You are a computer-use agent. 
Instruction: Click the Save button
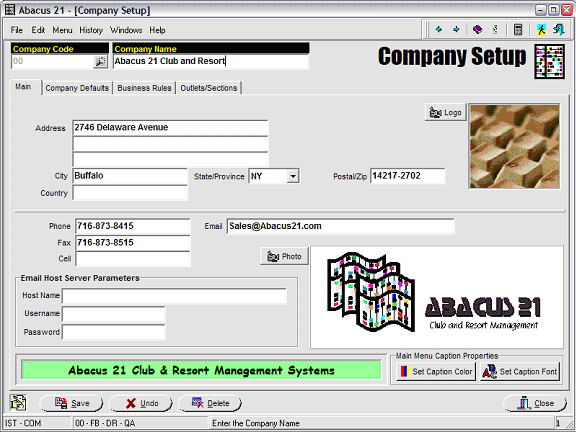click(x=71, y=403)
